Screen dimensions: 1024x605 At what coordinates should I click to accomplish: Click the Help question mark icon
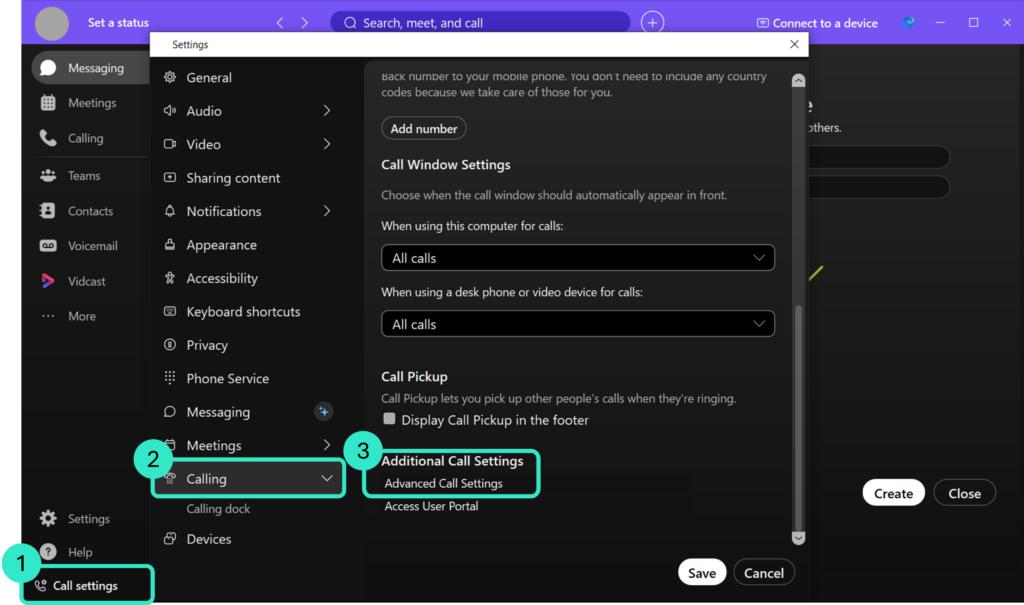click(x=48, y=551)
